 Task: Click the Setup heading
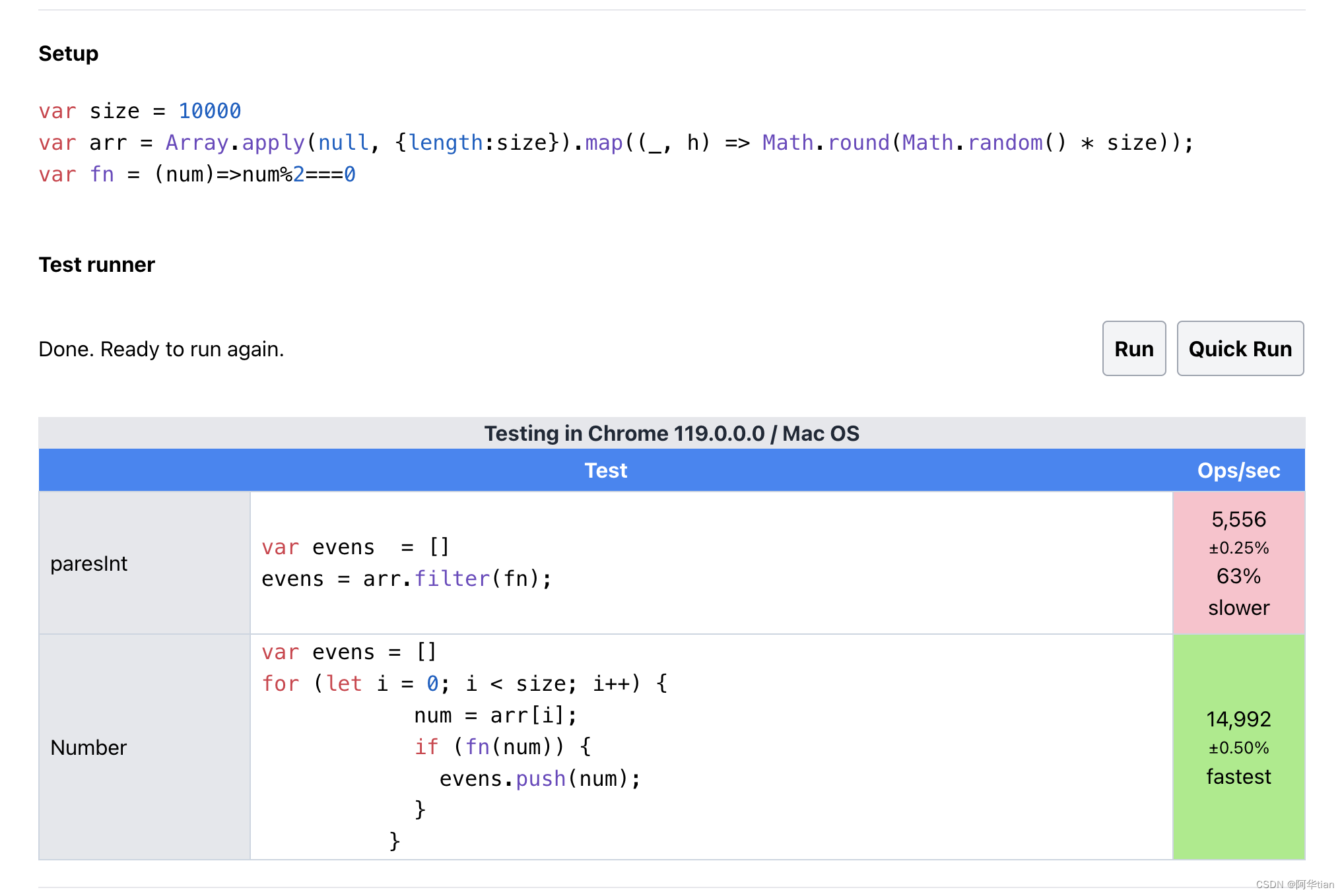tap(69, 53)
